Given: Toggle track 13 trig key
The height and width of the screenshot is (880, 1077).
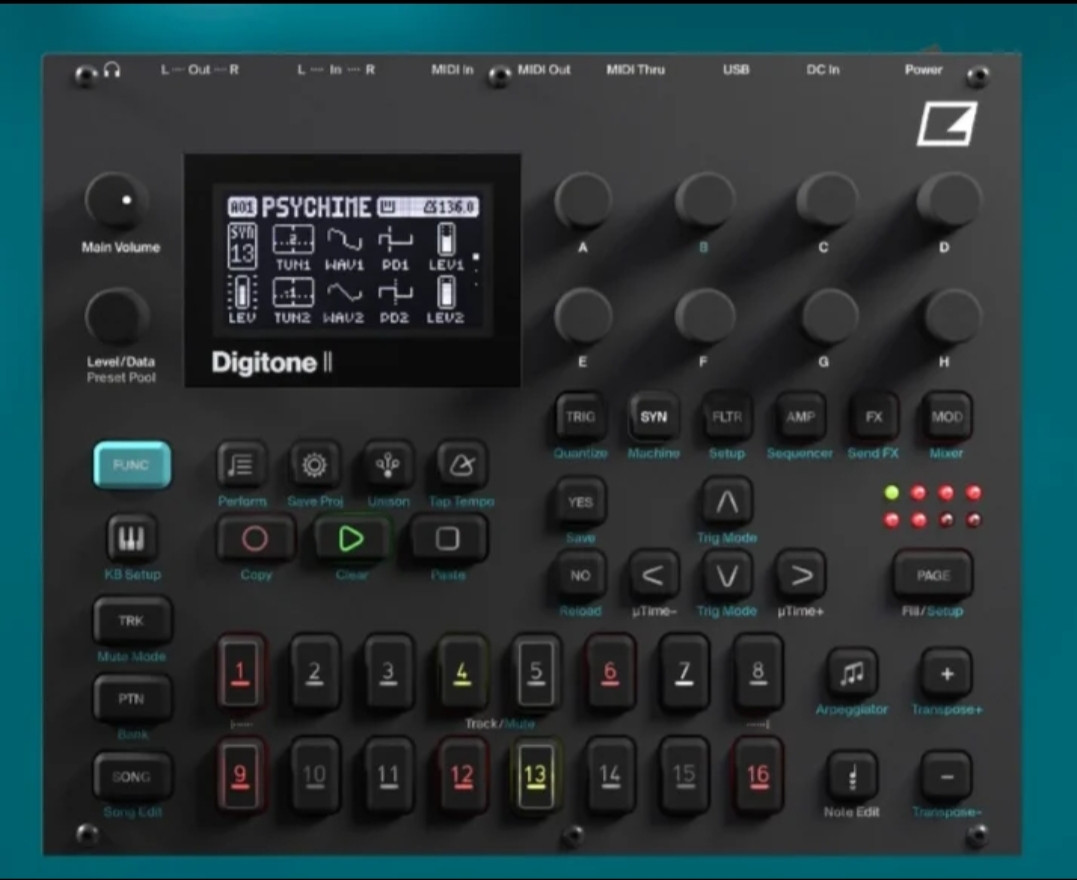Looking at the screenshot, I should point(536,774).
